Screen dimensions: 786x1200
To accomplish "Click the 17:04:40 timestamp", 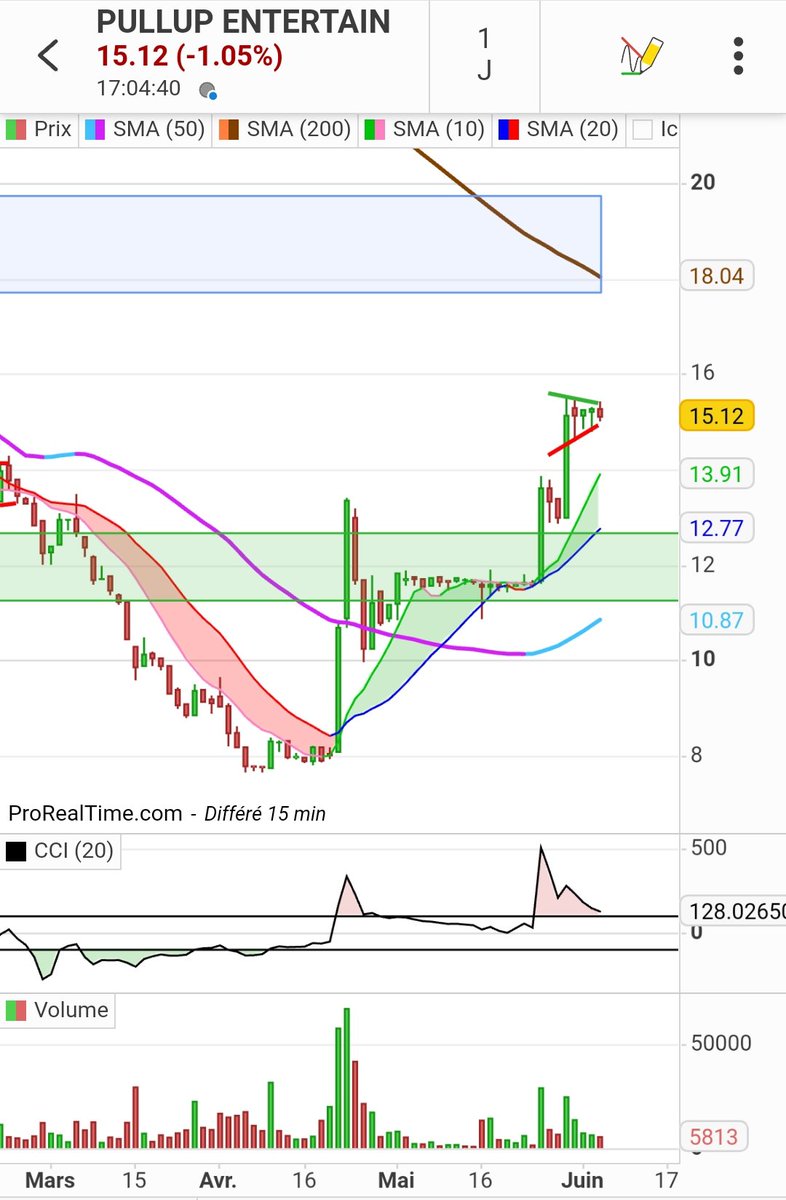I will pos(139,89).
